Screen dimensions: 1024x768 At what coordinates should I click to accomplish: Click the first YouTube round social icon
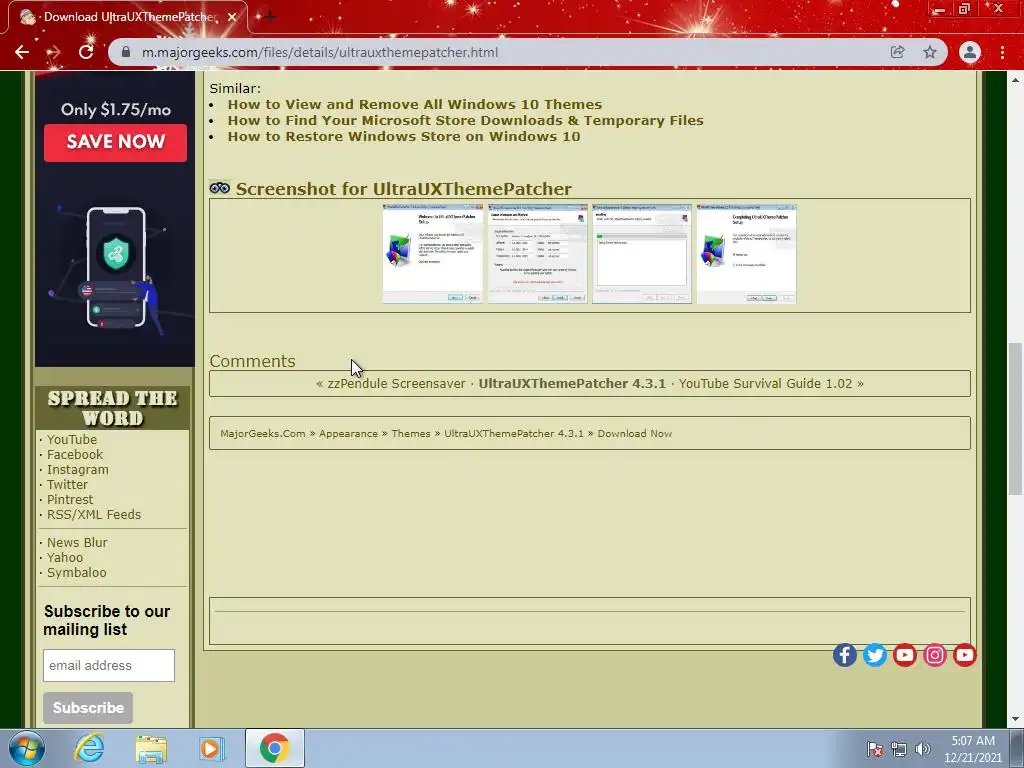pos(904,655)
